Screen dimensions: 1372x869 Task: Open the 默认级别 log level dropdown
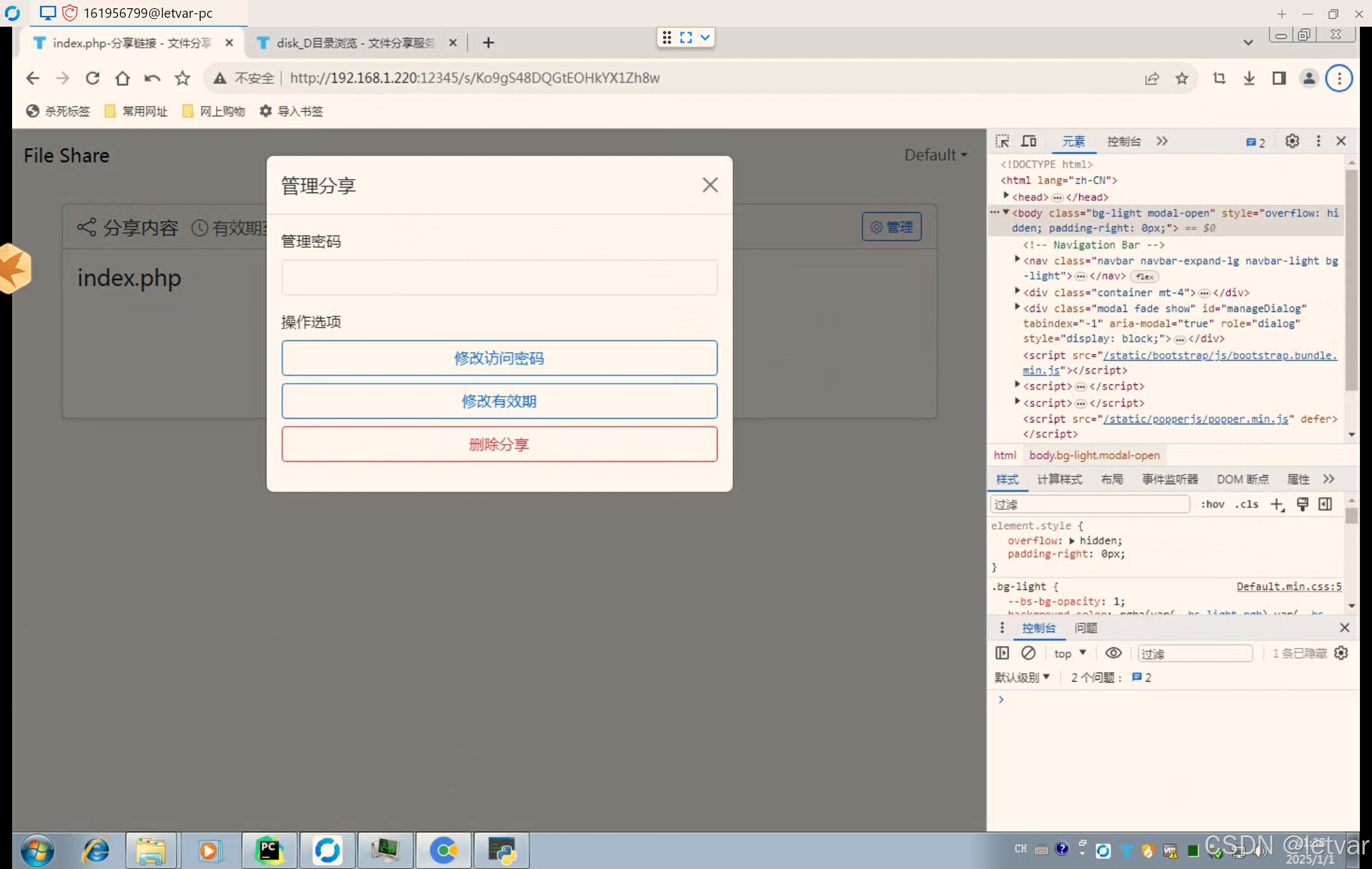tap(1022, 677)
